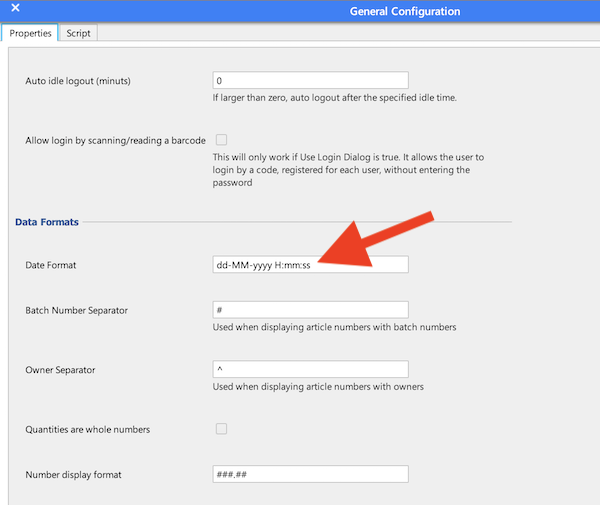
Task: Click the Auto idle logout label
Action: point(78,81)
